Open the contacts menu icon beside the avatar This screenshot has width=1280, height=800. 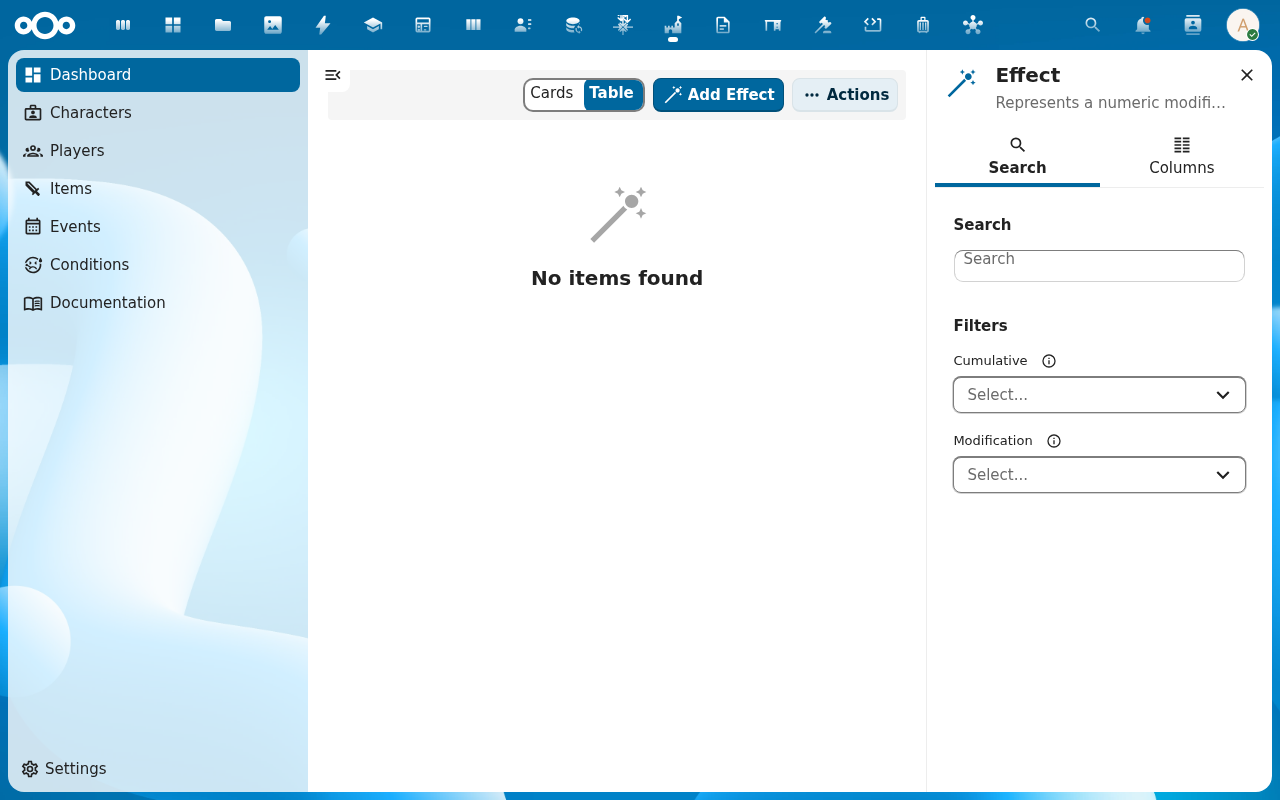click(1193, 25)
